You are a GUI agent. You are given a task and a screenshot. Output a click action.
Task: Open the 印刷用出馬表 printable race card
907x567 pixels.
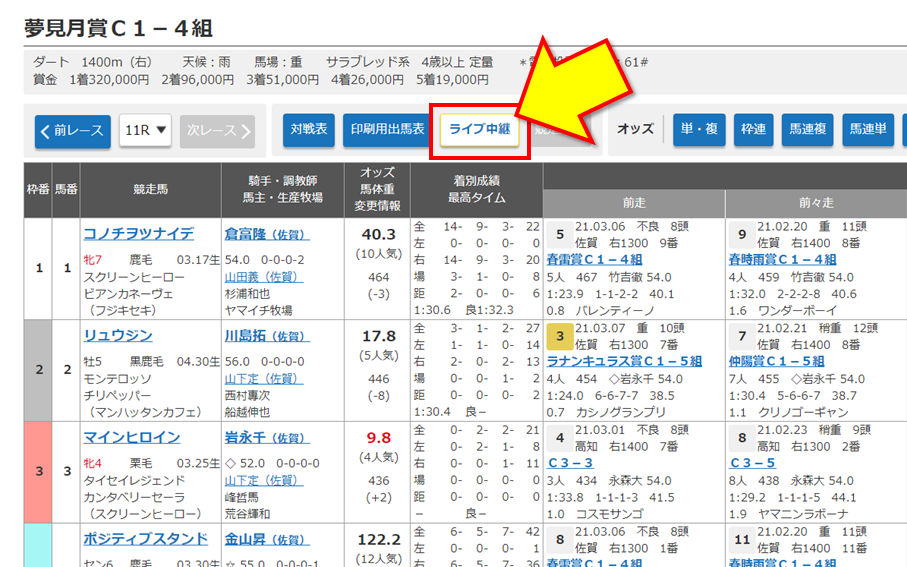click(x=387, y=129)
